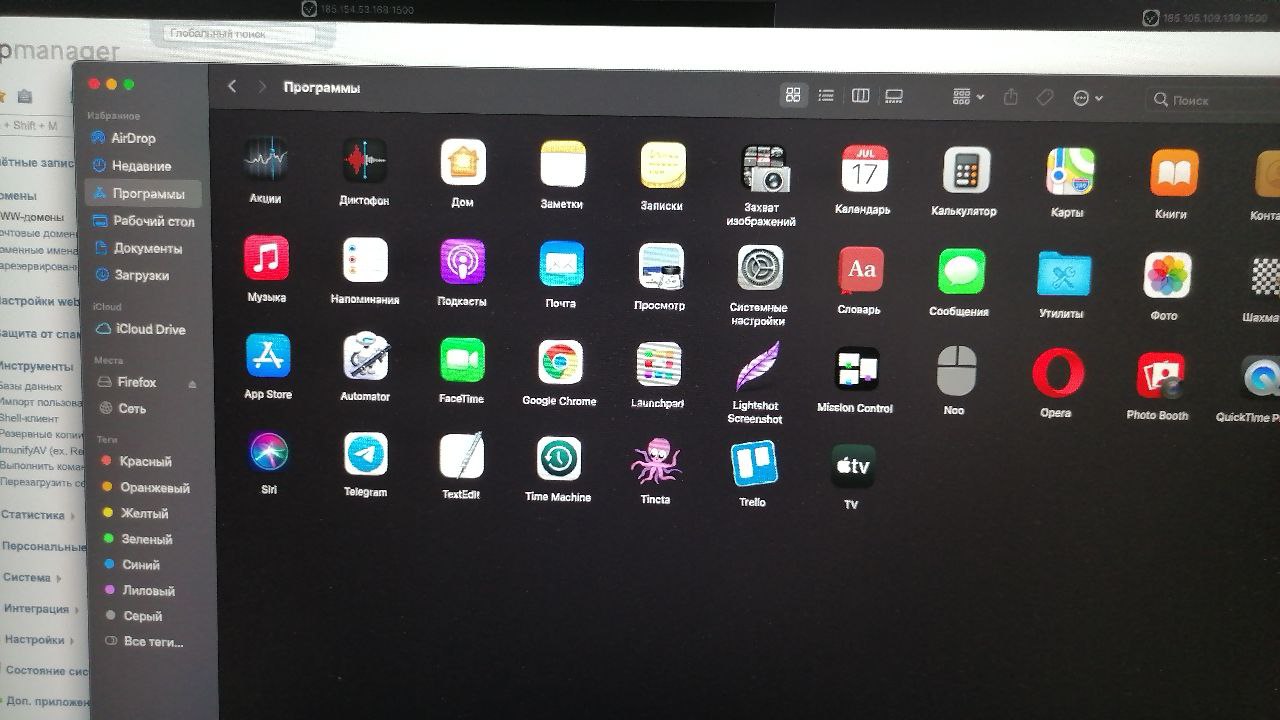The width and height of the screenshot is (1280, 720).
Task: Open the TextEdit app icon
Action: tap(462, 456)
